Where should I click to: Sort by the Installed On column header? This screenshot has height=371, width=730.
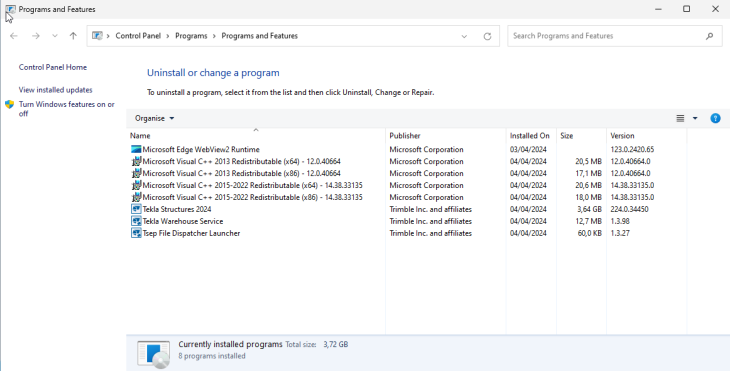531,135
